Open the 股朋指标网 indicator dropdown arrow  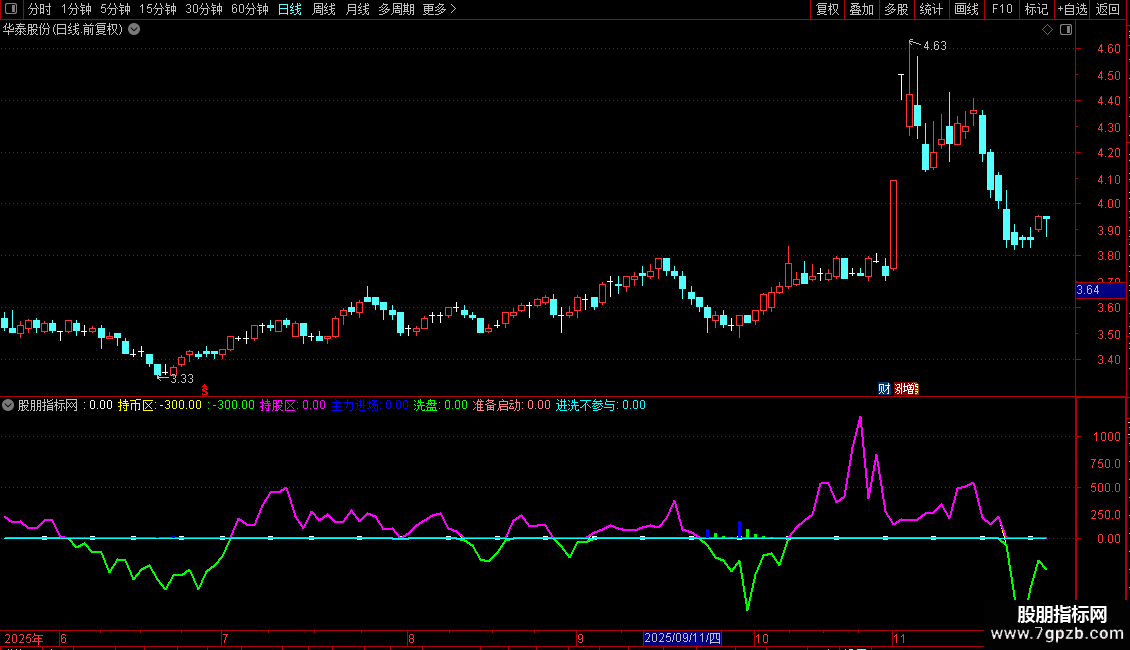pyautogui.click(x=8, y=405)
